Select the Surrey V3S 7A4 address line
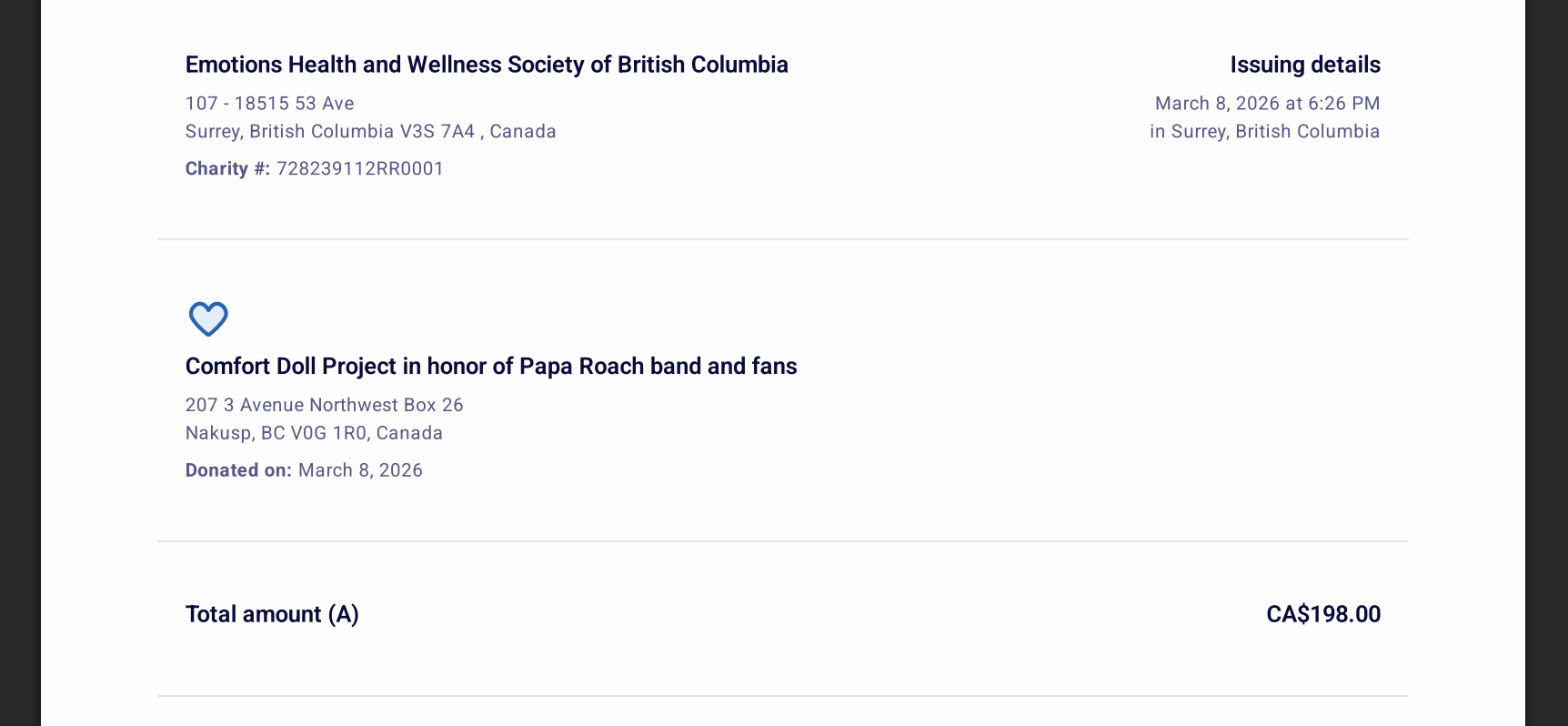1568x726 pixels. tap(370, 132)
